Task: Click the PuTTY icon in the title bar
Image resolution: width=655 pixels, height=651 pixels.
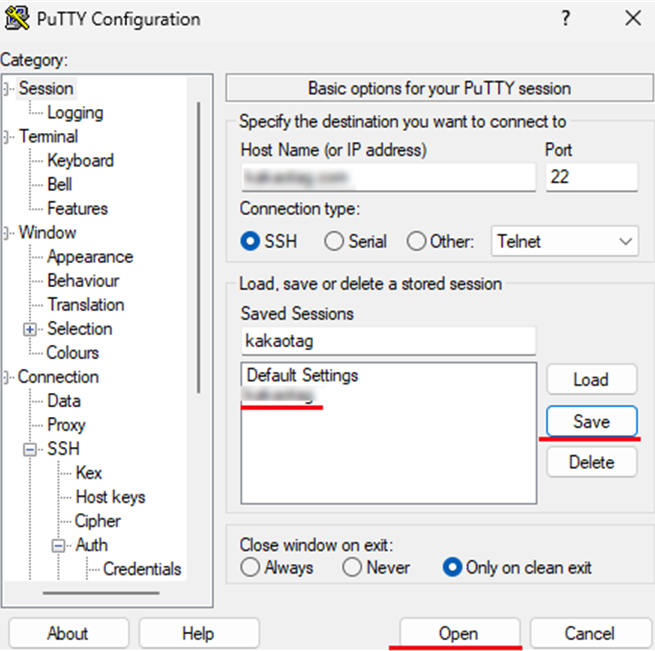Action: [17, 19]
